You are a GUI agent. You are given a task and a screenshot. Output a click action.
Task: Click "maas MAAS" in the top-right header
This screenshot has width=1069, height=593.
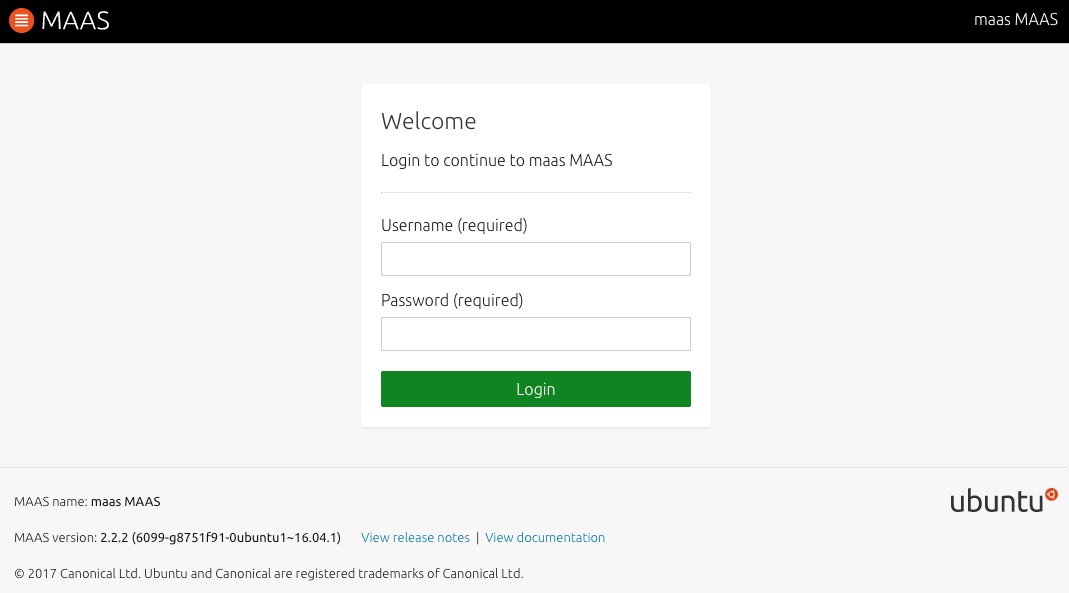click(1015, 20)
